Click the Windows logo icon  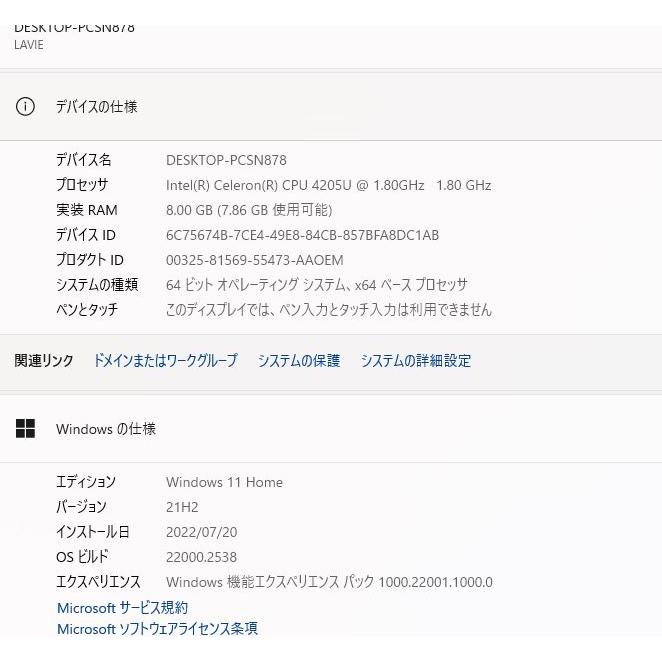[x=25, y=429]
